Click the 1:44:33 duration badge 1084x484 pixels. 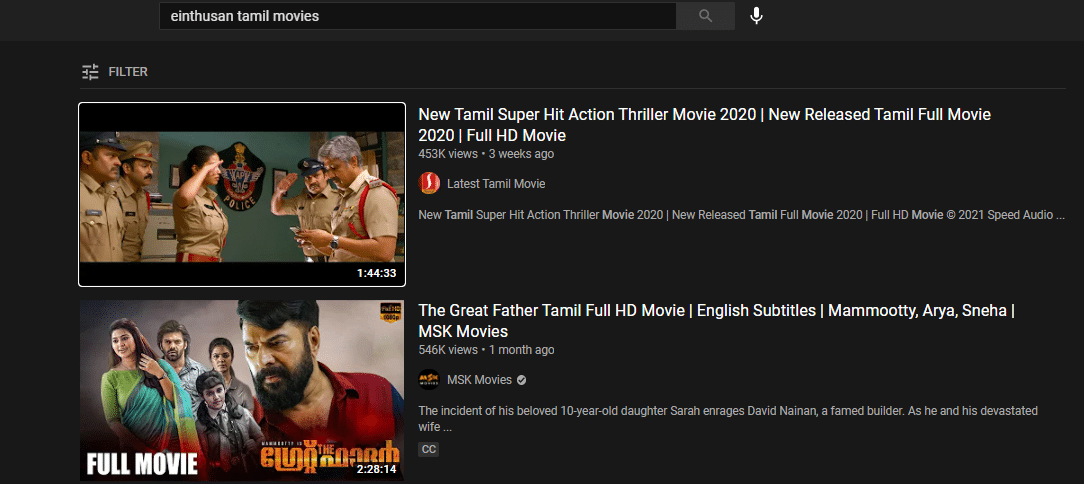tap(376, 273)
